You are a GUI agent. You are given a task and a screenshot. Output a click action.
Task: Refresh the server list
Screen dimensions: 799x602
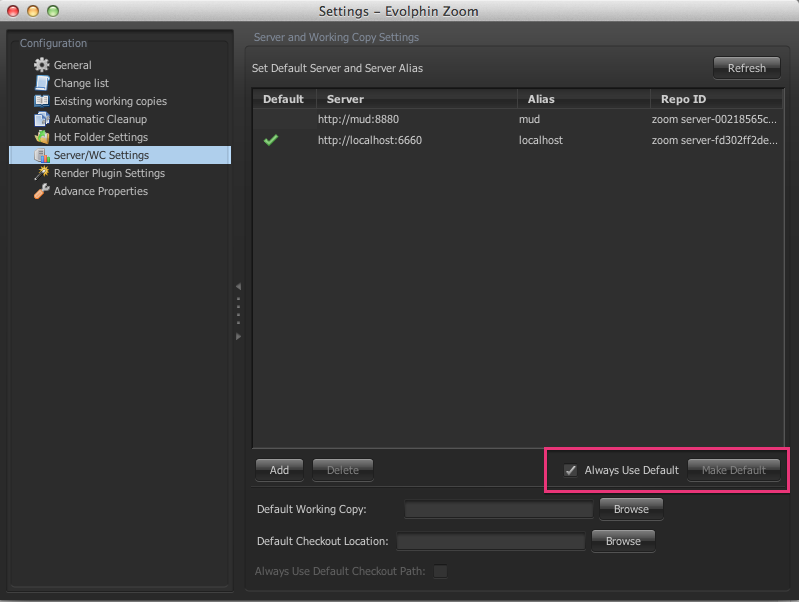[x=747, y=68]
